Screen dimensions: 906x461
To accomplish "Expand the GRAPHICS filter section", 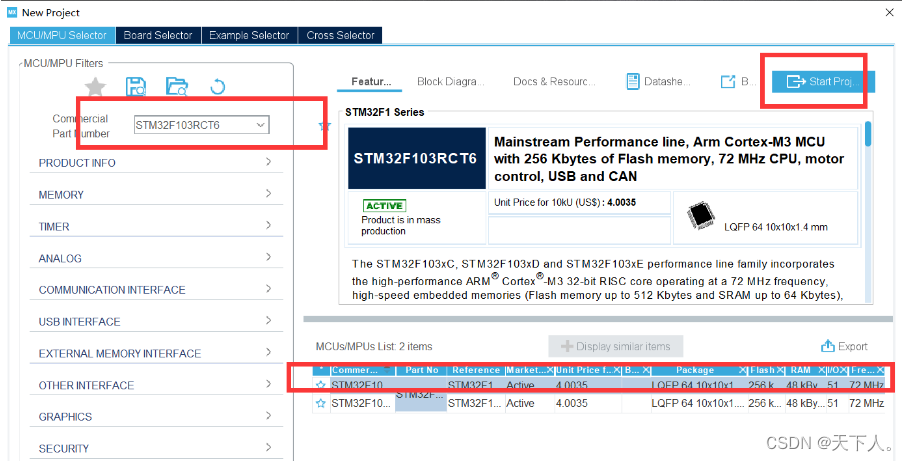I will [156, 417].
